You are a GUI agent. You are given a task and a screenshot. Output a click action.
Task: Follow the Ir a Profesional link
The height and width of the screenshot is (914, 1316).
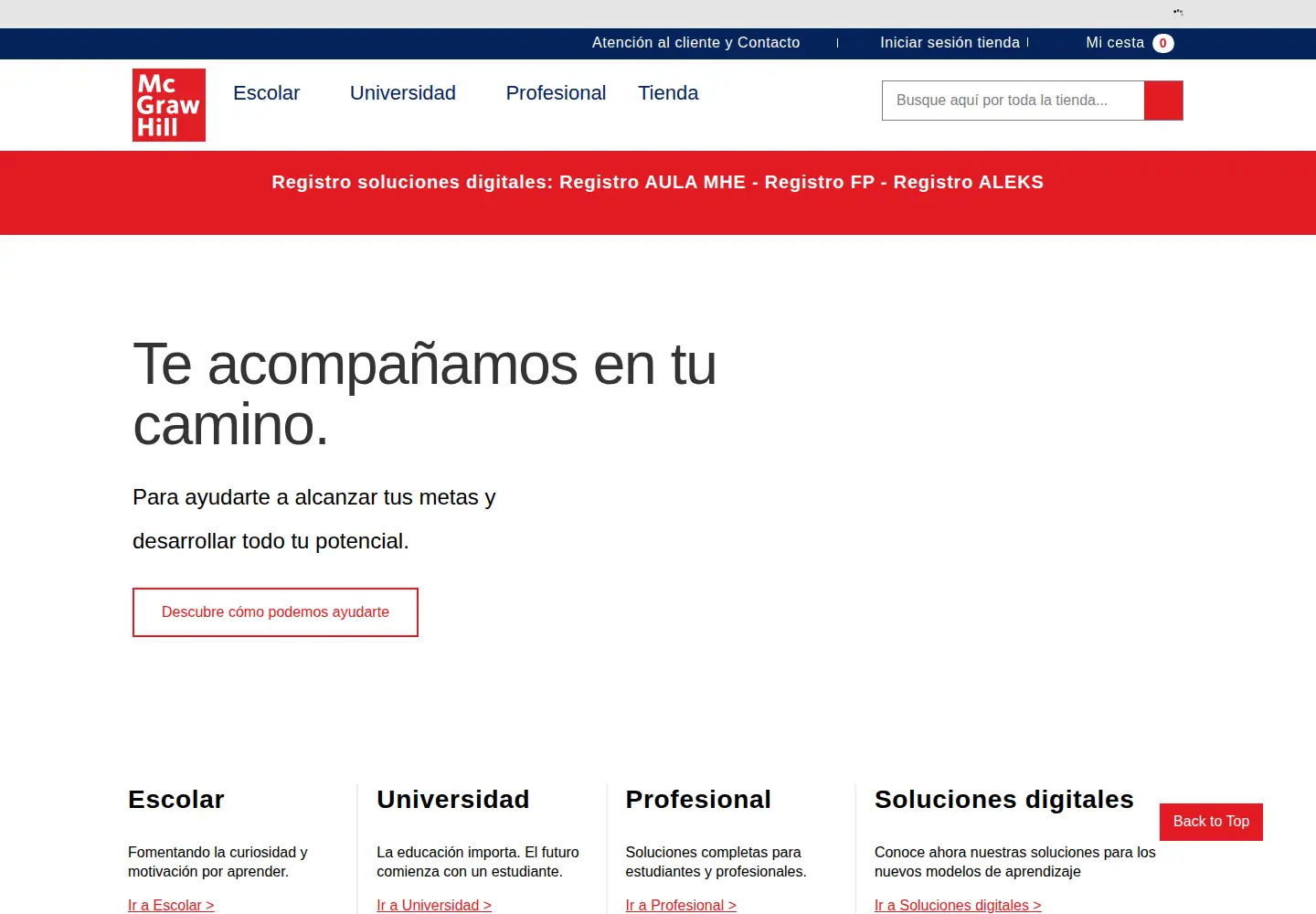click(681, 905)
